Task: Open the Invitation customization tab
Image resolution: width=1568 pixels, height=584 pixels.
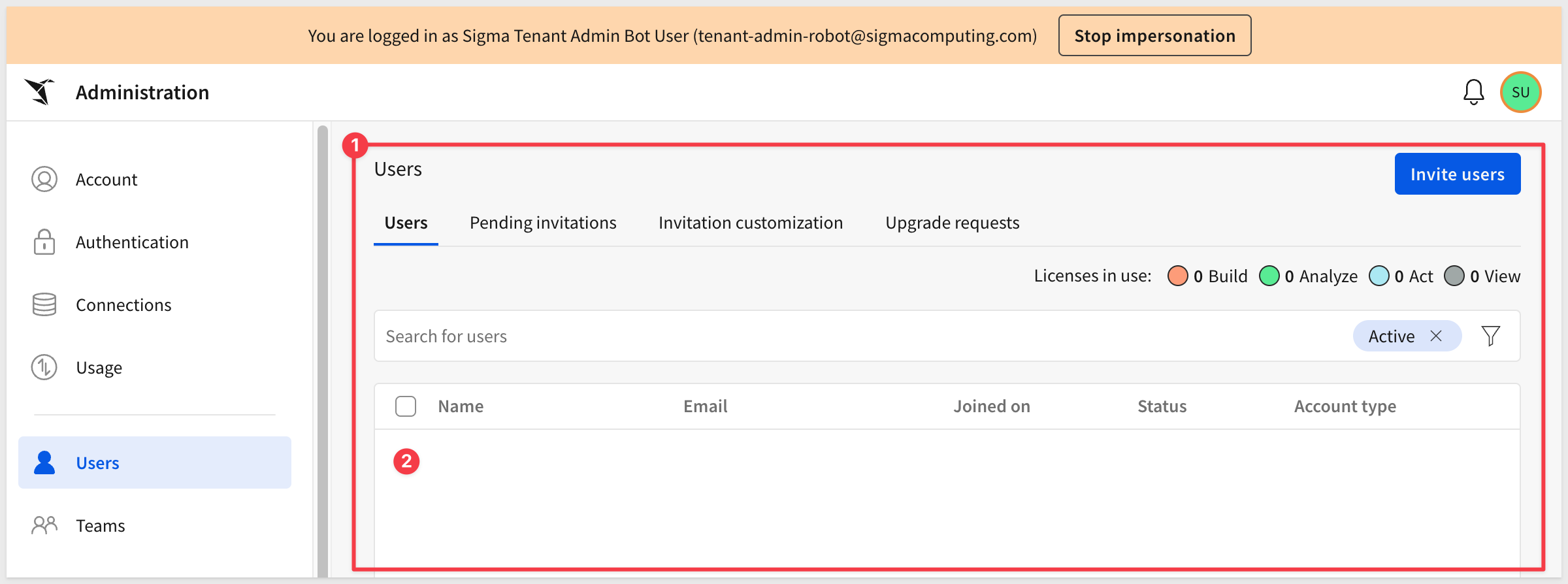Action: point(751,223)
